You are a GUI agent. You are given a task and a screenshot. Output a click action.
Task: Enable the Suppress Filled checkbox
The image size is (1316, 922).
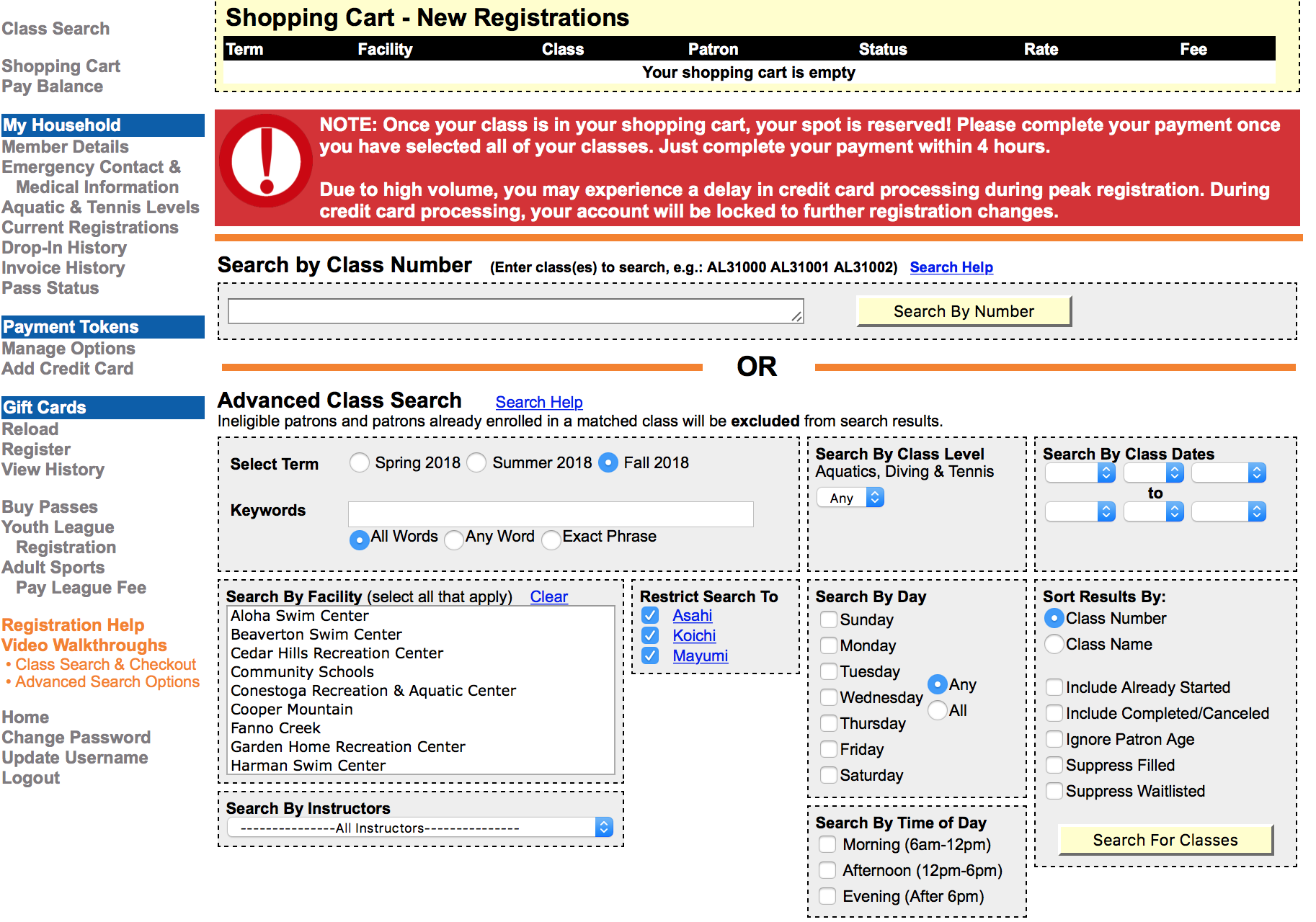(x=1054, y=765)
